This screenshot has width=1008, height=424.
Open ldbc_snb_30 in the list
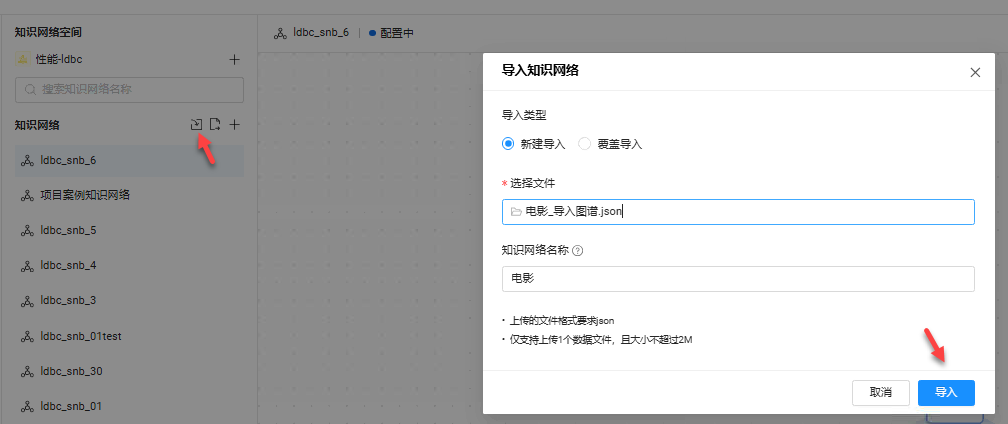click(x=129, y=371)
